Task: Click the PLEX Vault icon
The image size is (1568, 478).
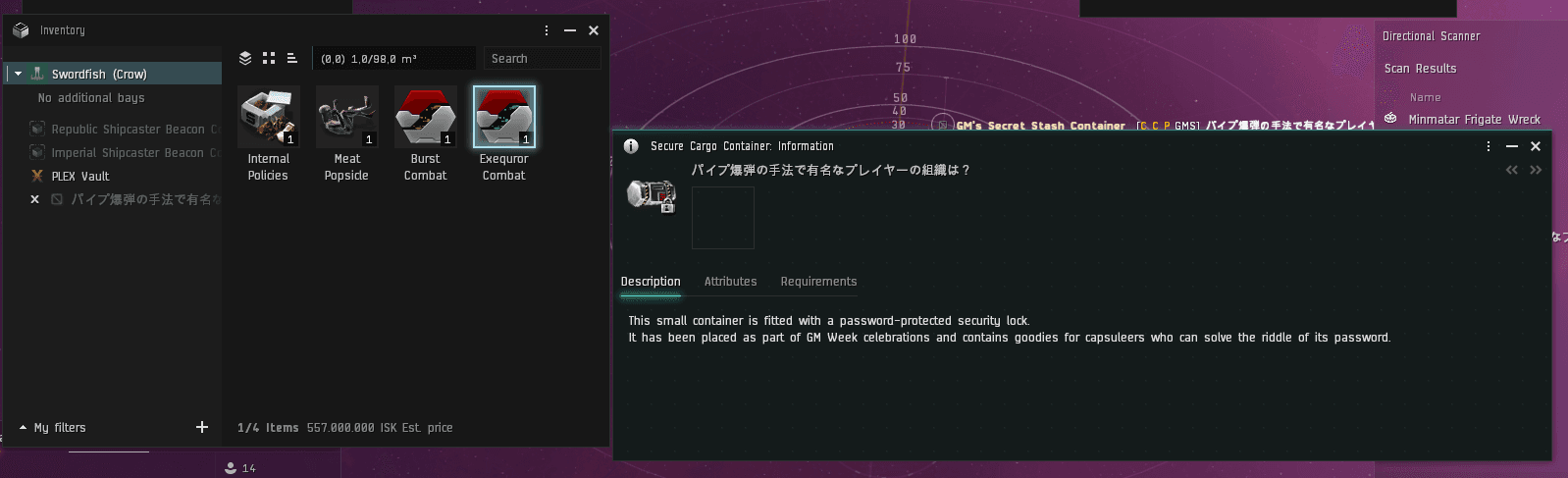Action: click(37, 177)
